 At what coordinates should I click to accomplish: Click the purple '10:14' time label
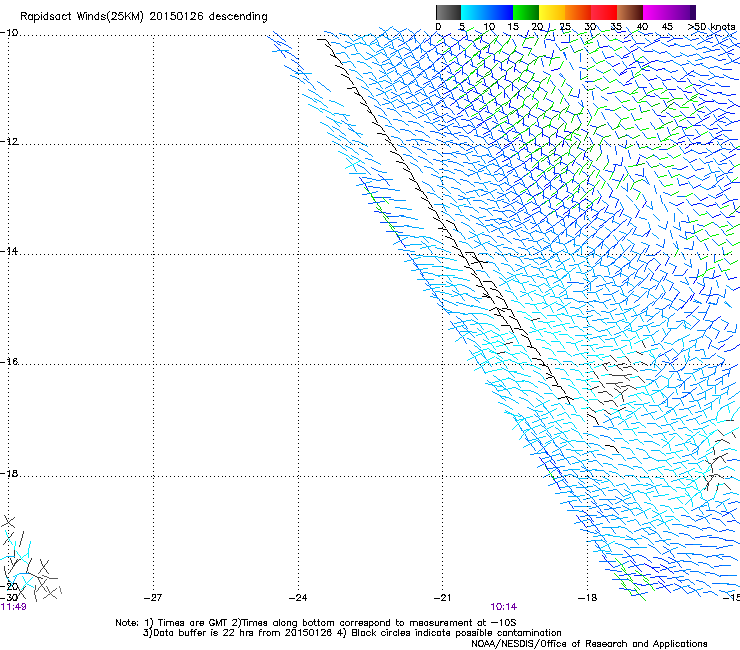503,607
